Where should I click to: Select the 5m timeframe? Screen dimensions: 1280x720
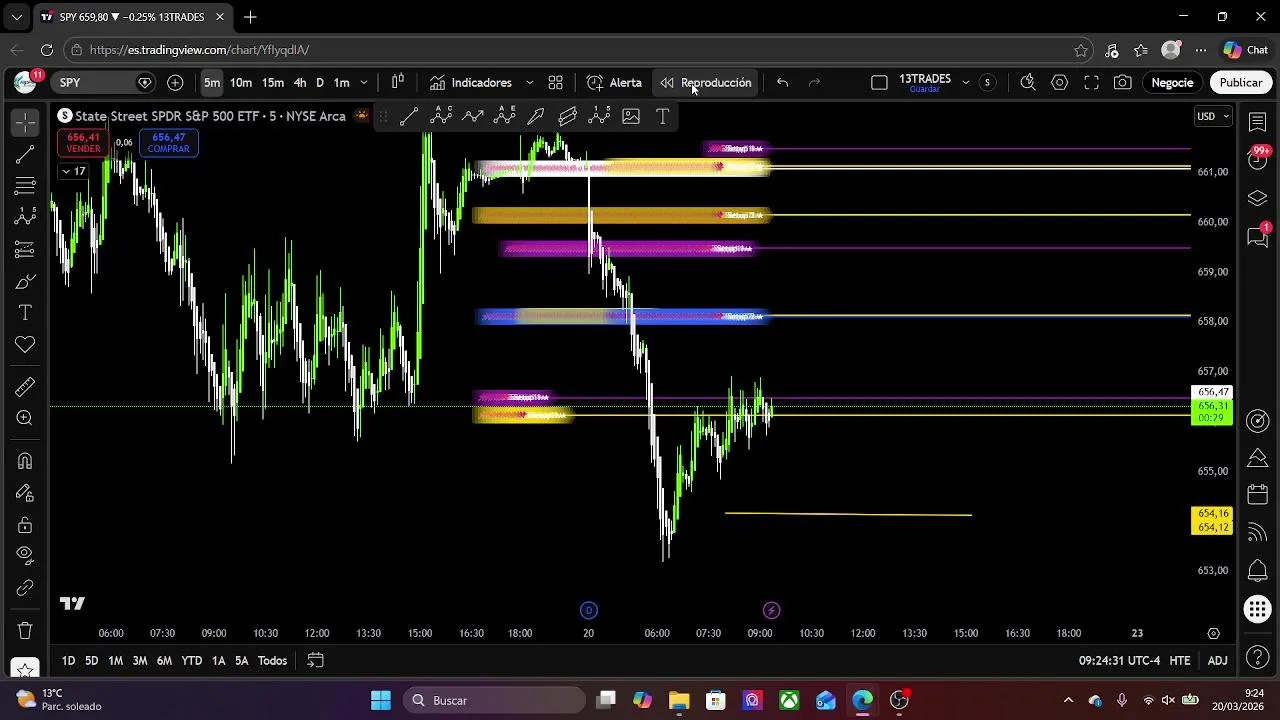tap(212, 82)
